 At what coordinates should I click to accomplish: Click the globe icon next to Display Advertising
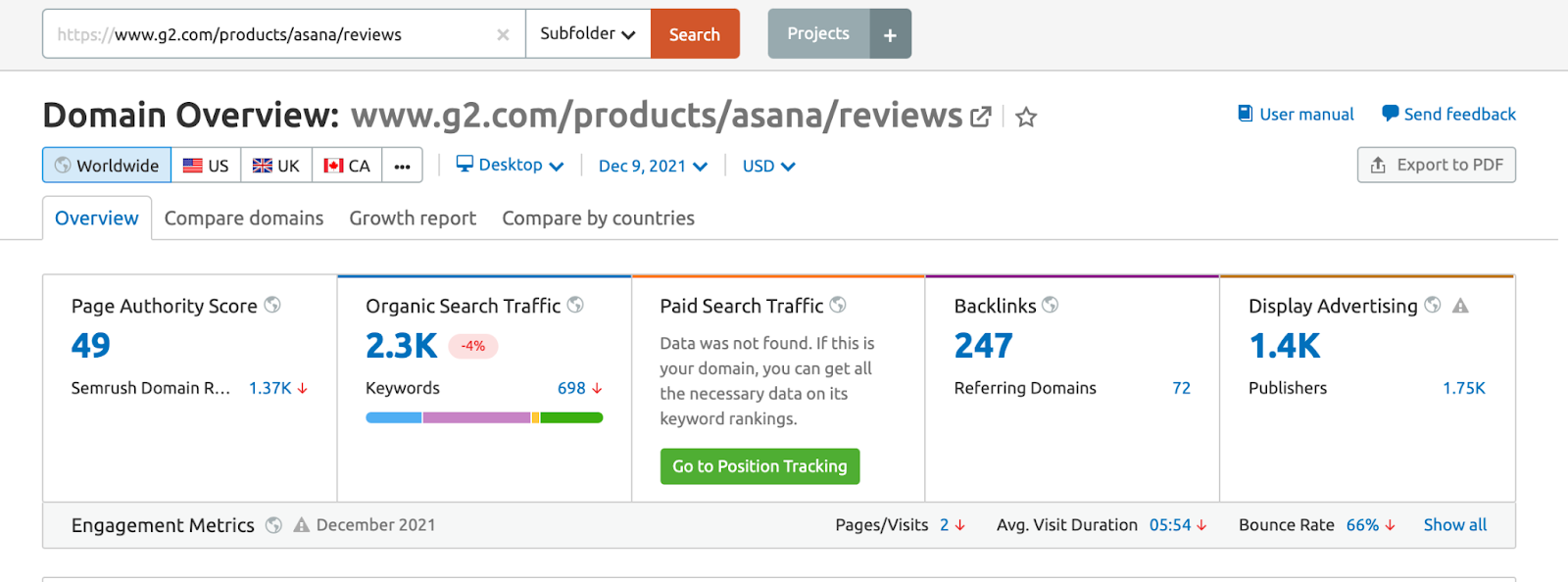[1433, 305]
